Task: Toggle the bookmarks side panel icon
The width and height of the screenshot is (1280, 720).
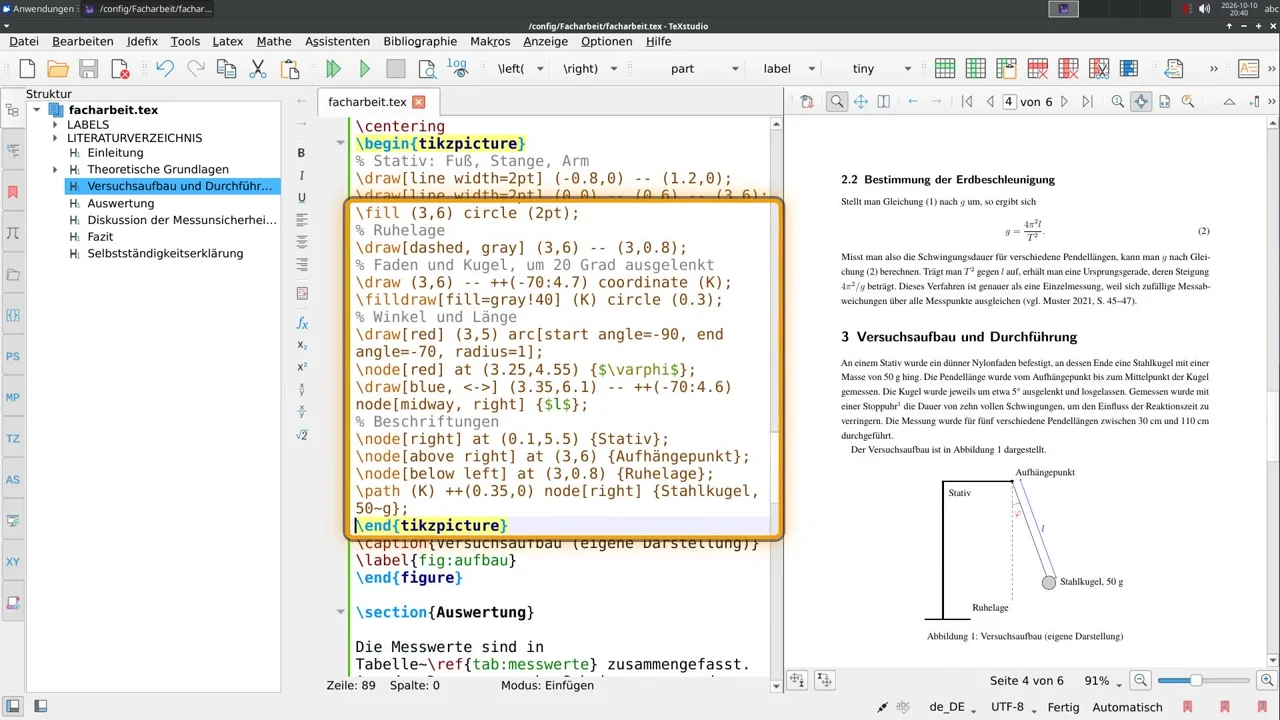Action: [x=13, y=192]
